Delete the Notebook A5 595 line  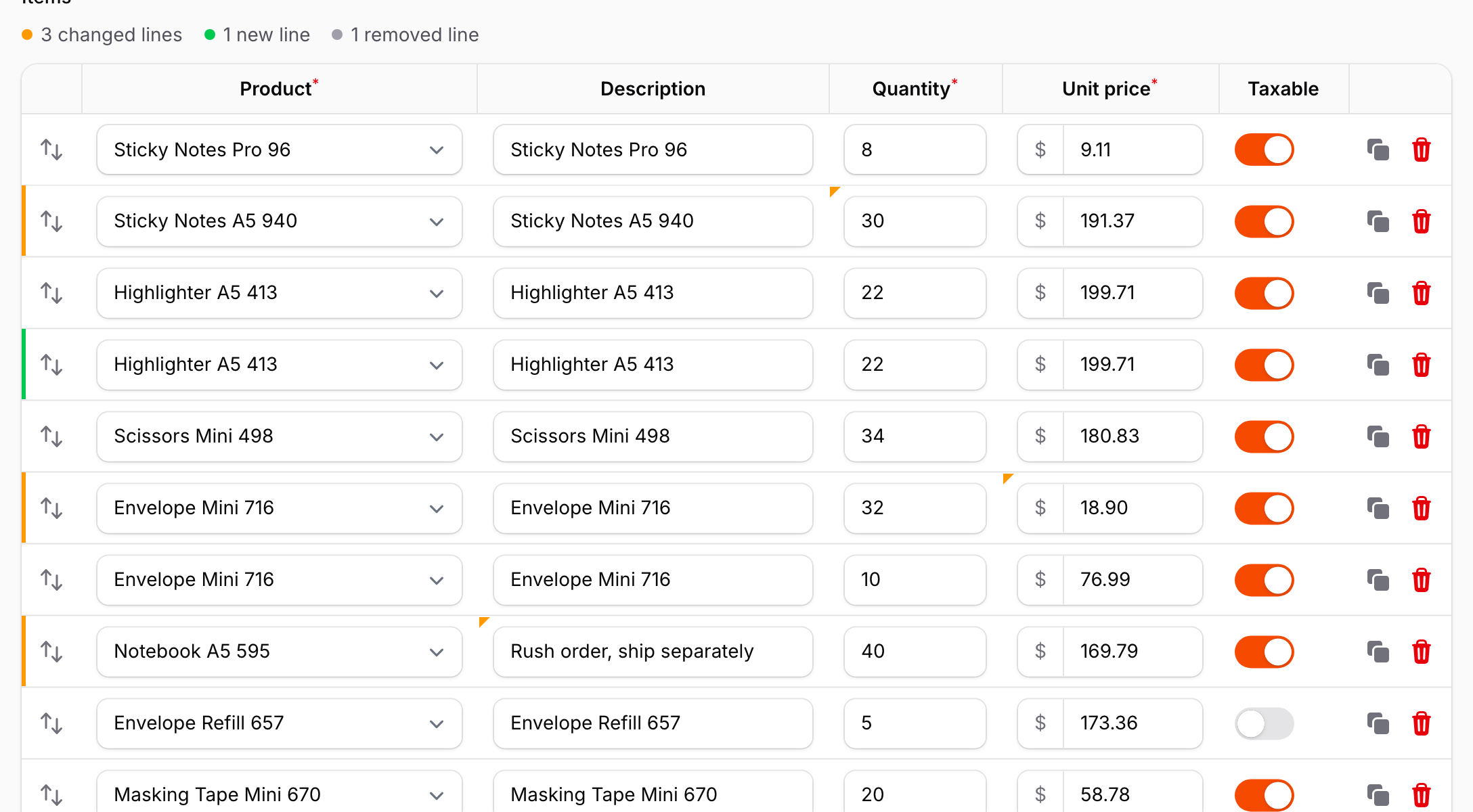(x=1421, y=652)
